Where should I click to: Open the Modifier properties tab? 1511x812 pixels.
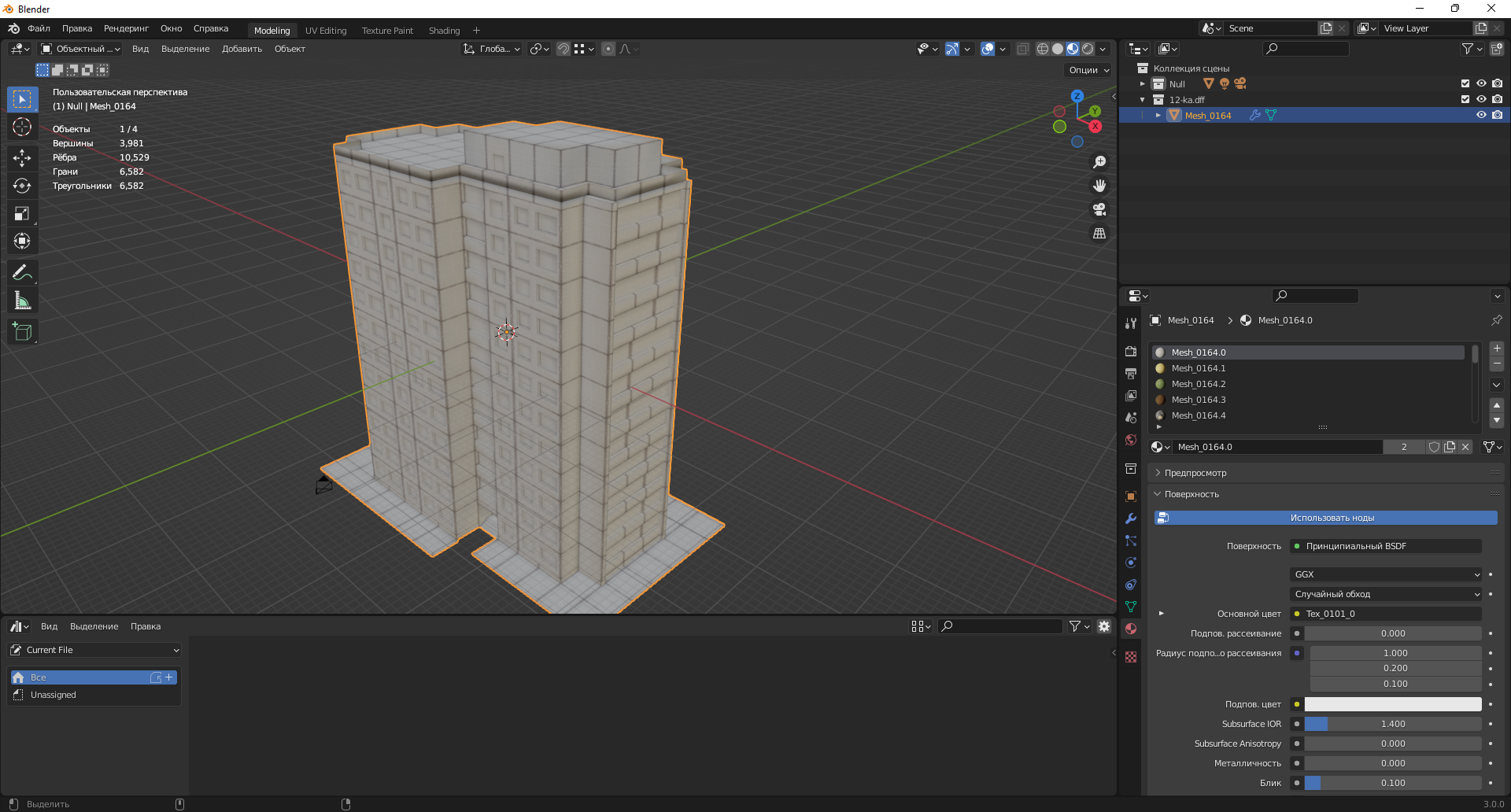[x=1131, y=519]
